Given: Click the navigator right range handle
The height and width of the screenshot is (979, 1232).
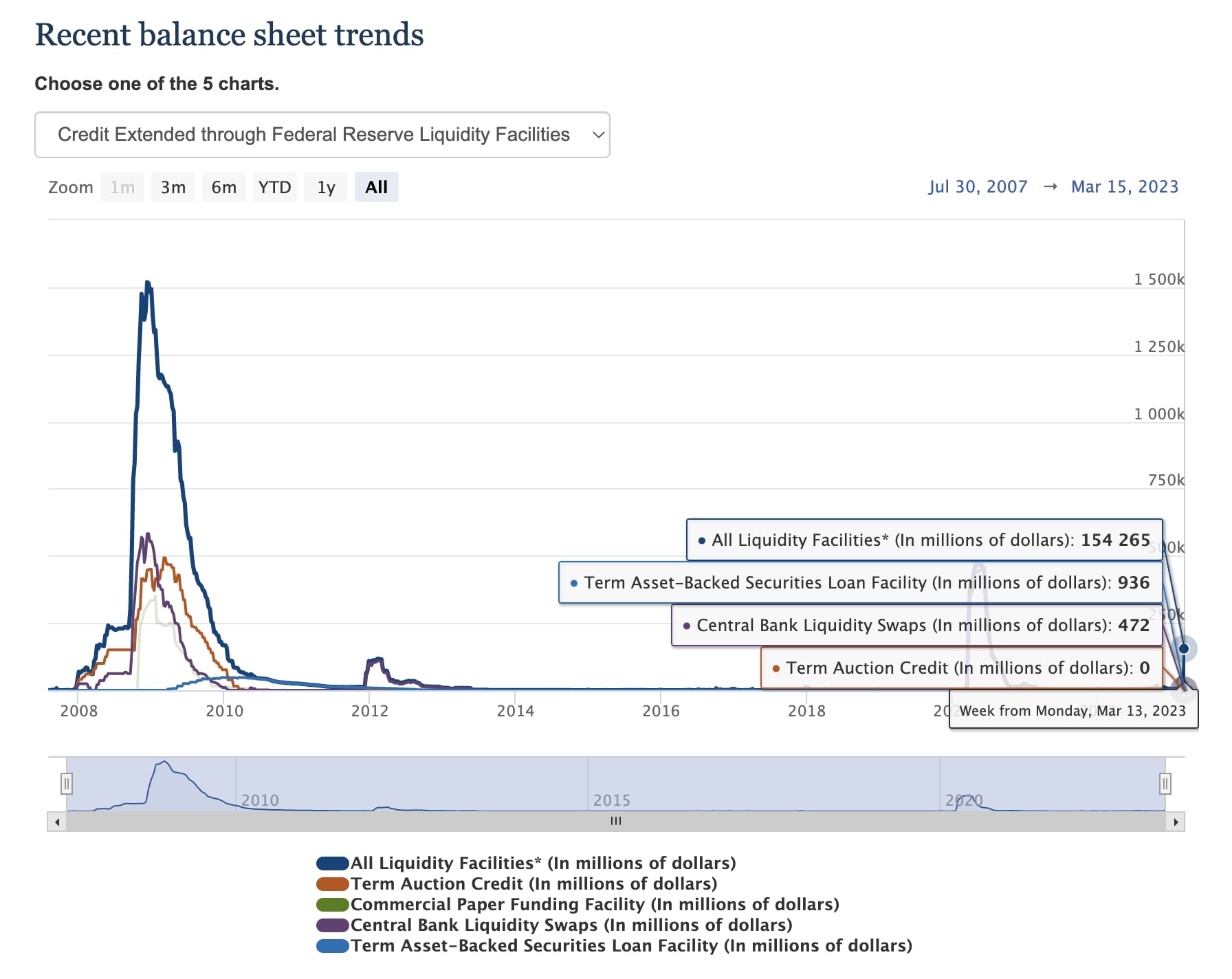Looking at the screenshot, I should (x=1165, y=783).
